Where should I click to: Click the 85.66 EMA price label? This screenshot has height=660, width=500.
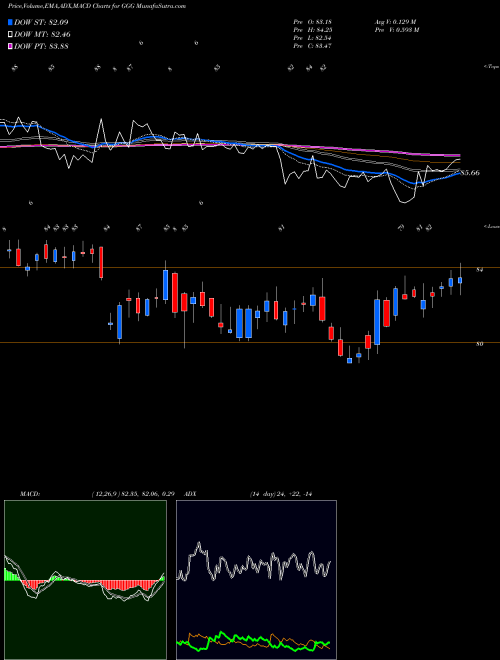click(x=470, y=173)
